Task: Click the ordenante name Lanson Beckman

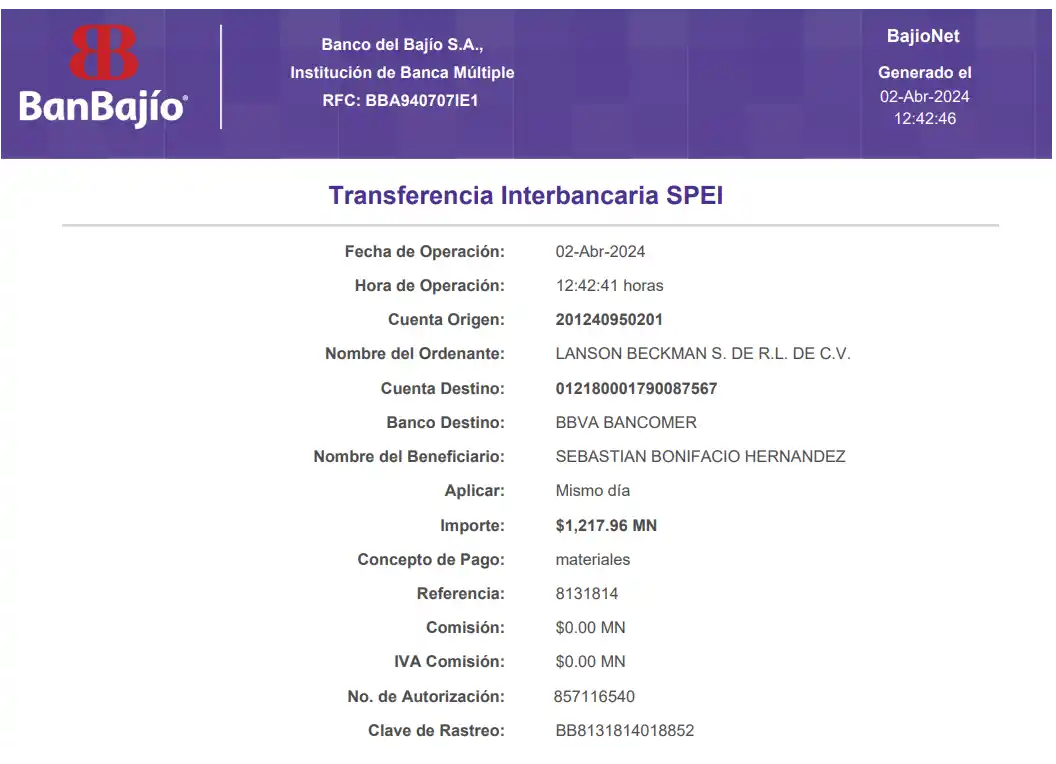Action: tap(703, 354)
